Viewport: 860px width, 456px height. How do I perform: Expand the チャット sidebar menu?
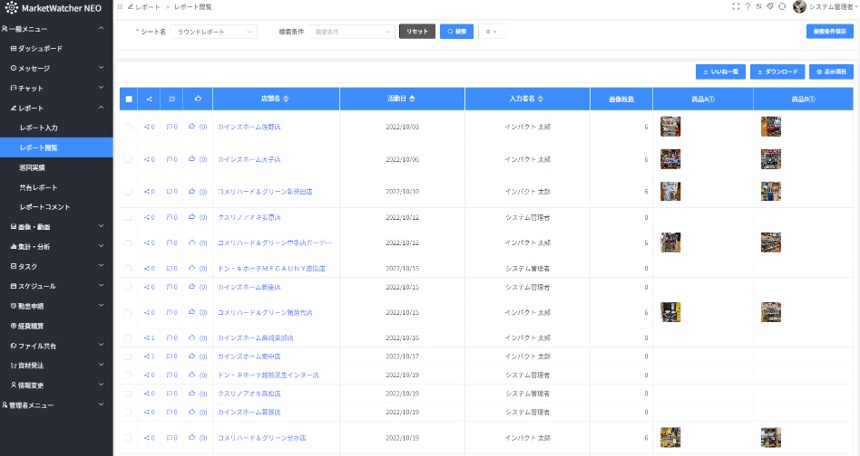[x=56, y=88]
